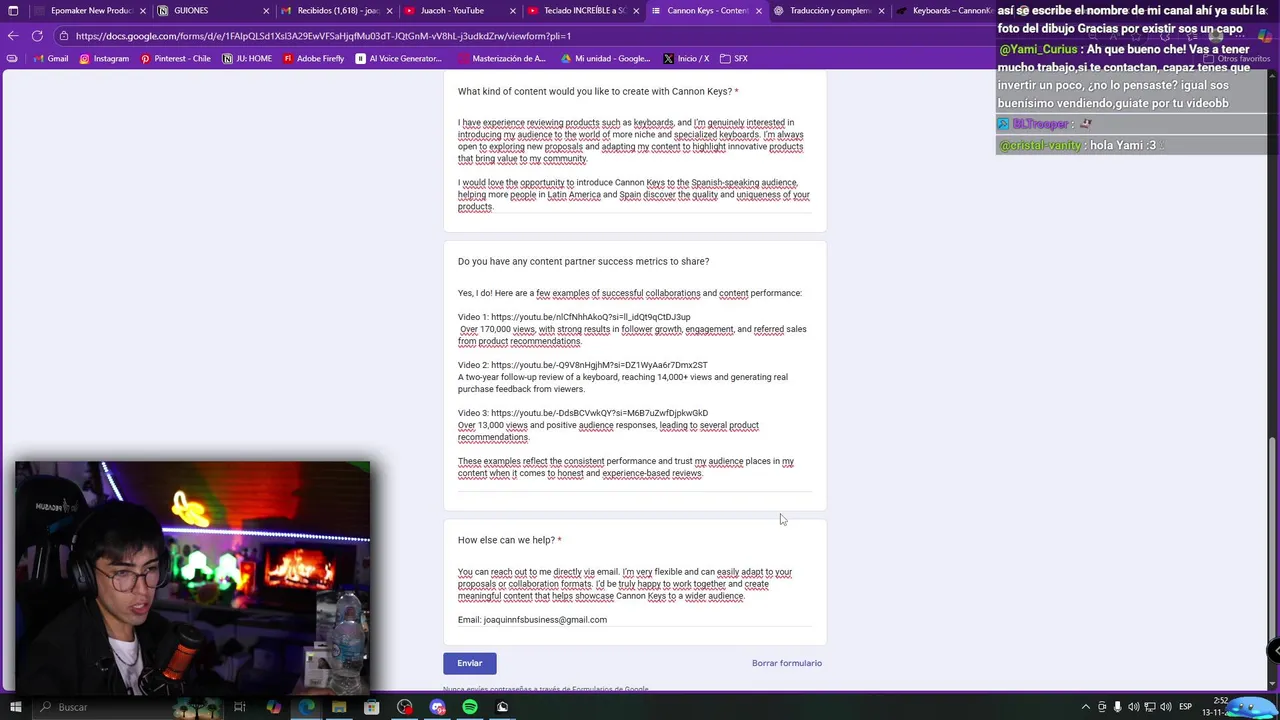The image size is (1280, 720).
Task: Open Spotify from the taskbar
Action: [x=470, y=707]
